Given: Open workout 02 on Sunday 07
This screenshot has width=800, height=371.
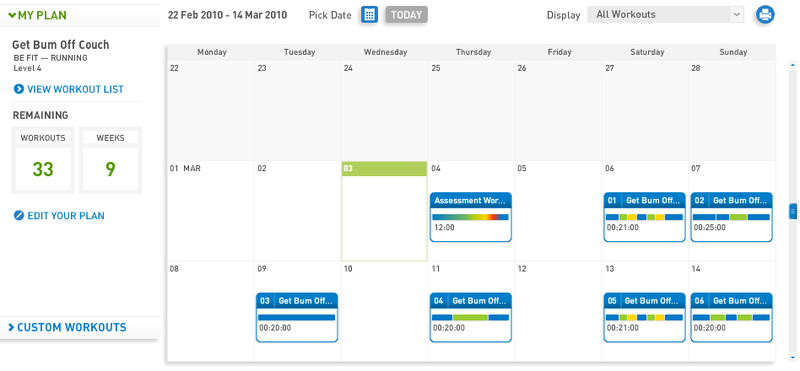Looking at the screenshot, I should click(731, 217).
